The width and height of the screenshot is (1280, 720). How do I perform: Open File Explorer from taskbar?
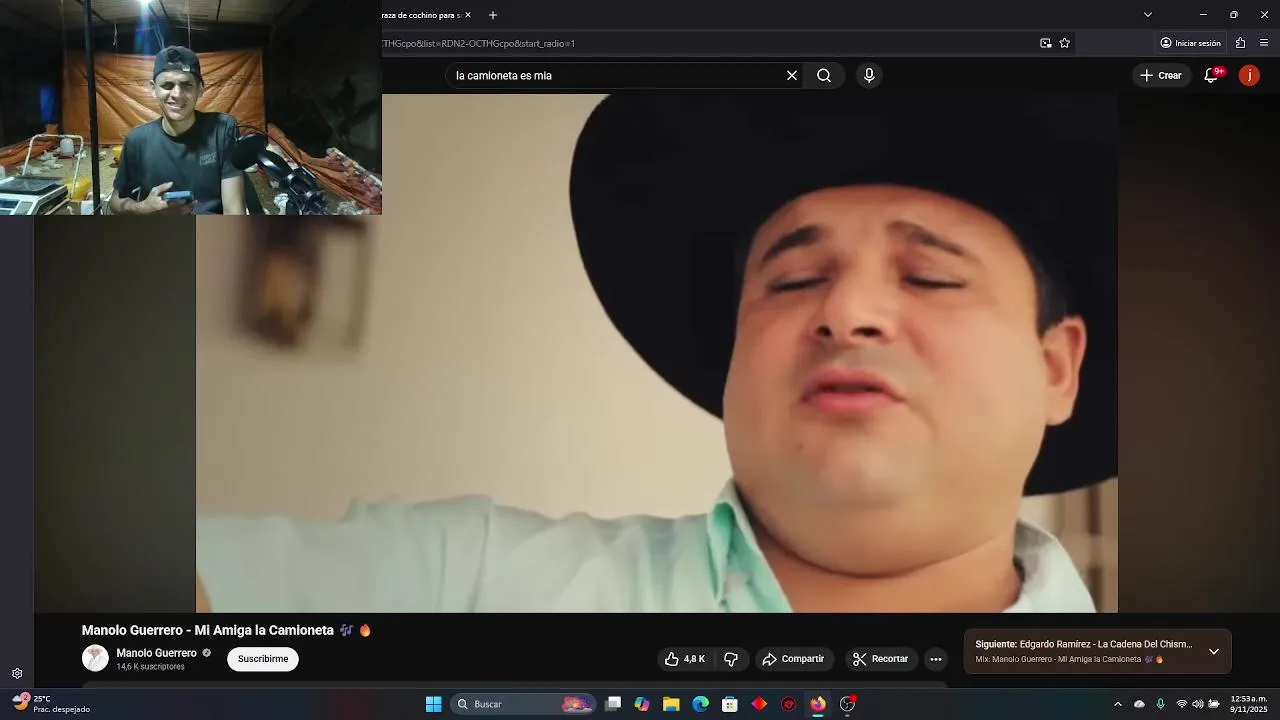point(671,704)
